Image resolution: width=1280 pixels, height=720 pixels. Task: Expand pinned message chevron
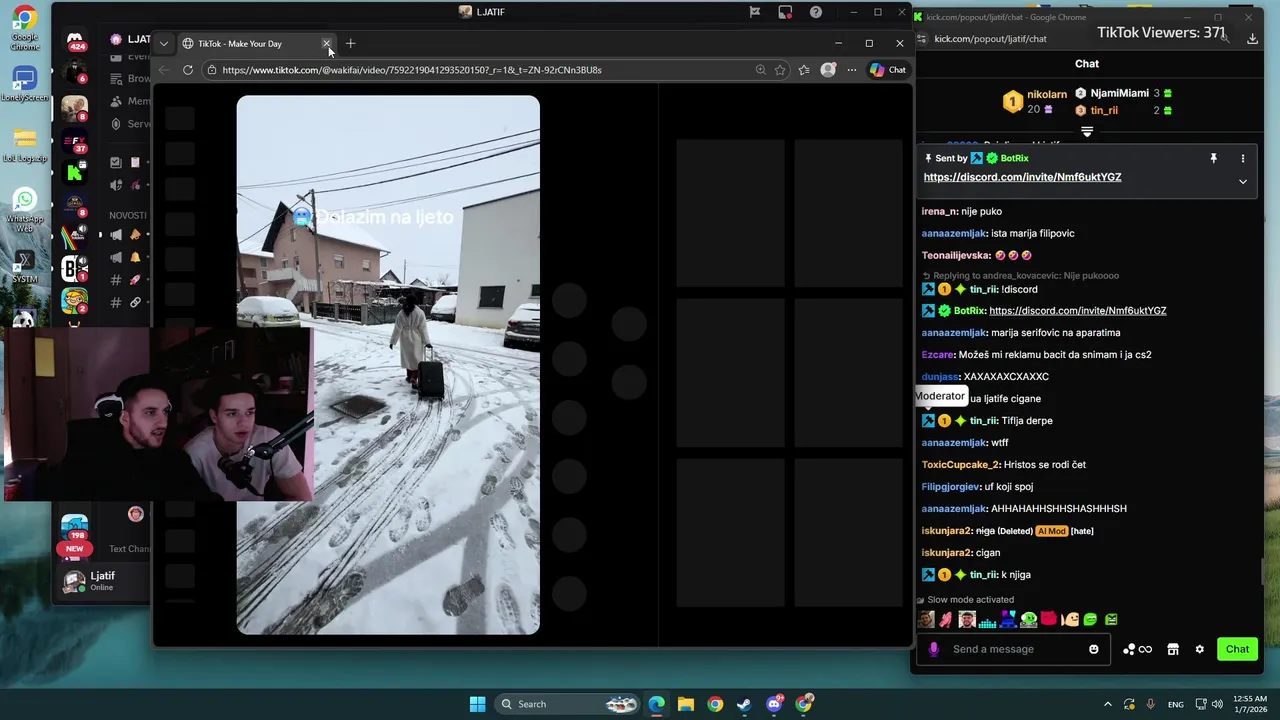(x=1243, y=182)
